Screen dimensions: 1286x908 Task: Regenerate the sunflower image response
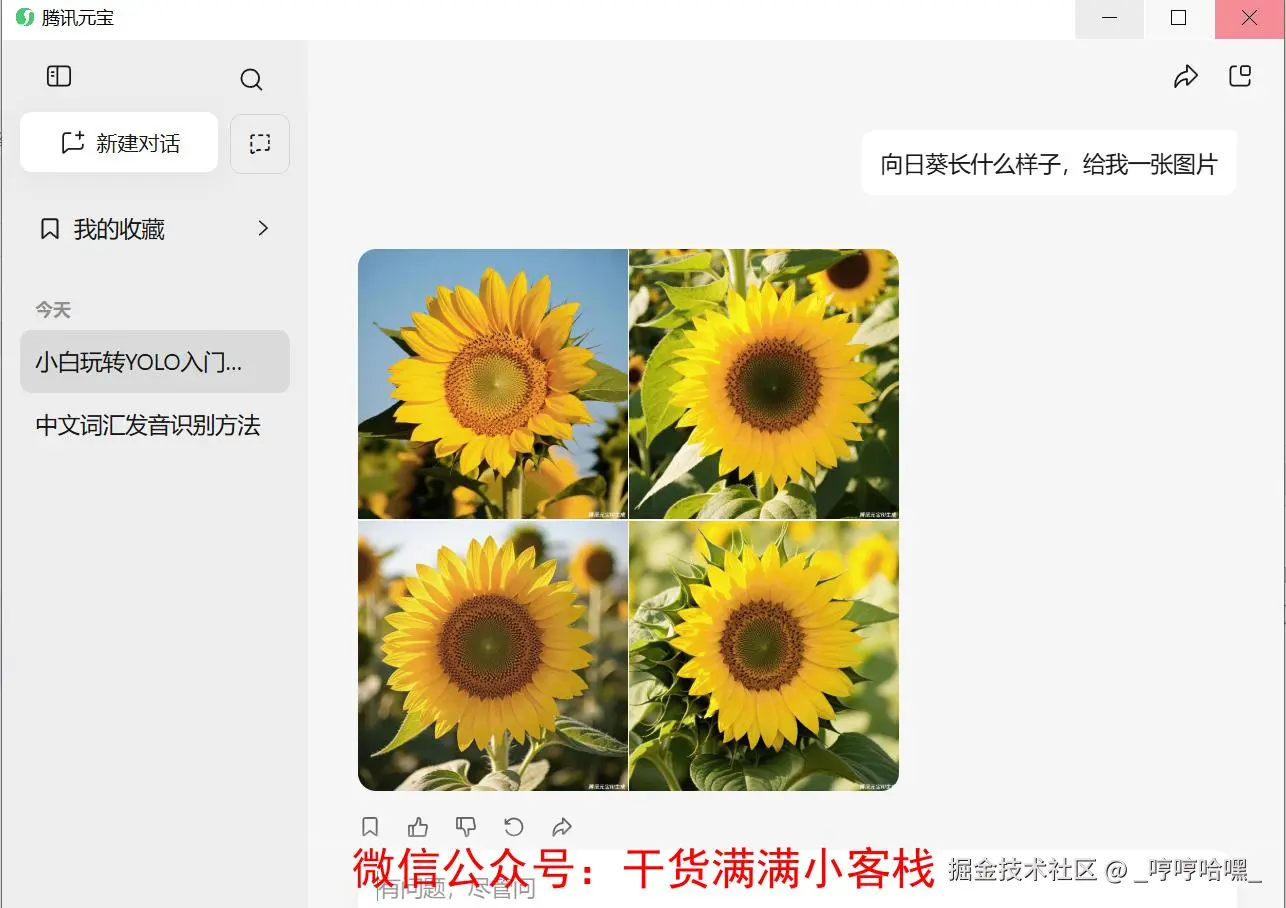[x=513, y=826]
